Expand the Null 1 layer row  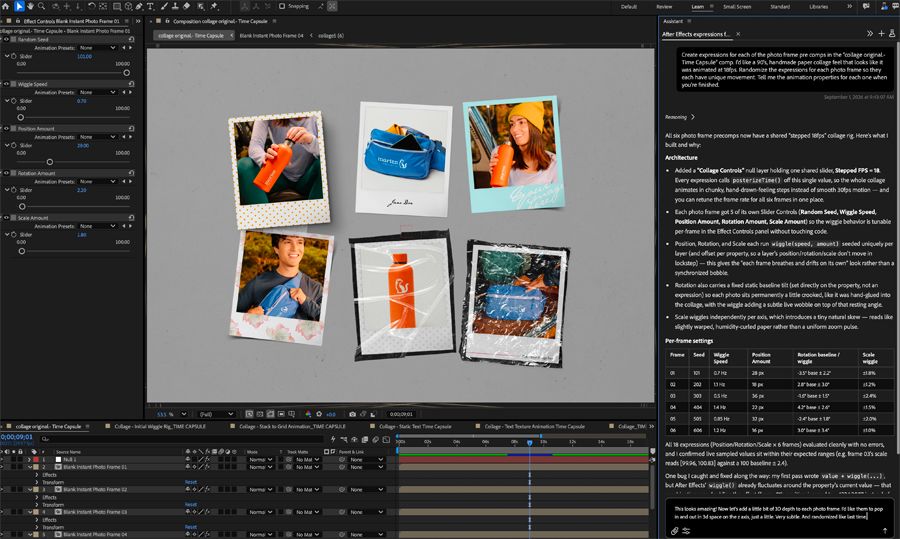pyautogui.click(x=29, y=460)
